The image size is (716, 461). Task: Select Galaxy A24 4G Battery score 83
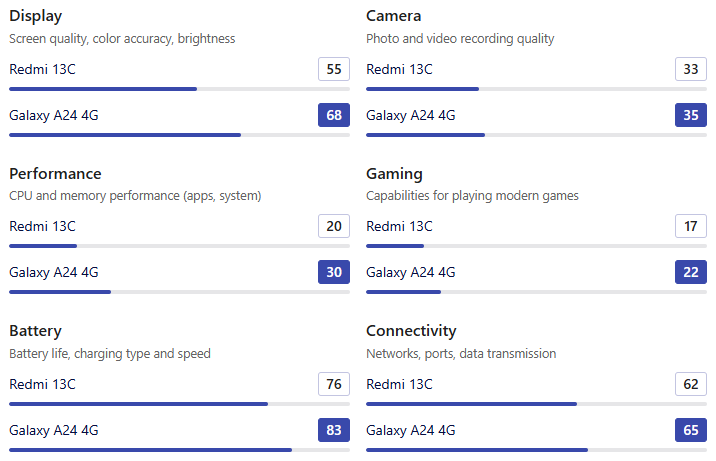point(334,430)
